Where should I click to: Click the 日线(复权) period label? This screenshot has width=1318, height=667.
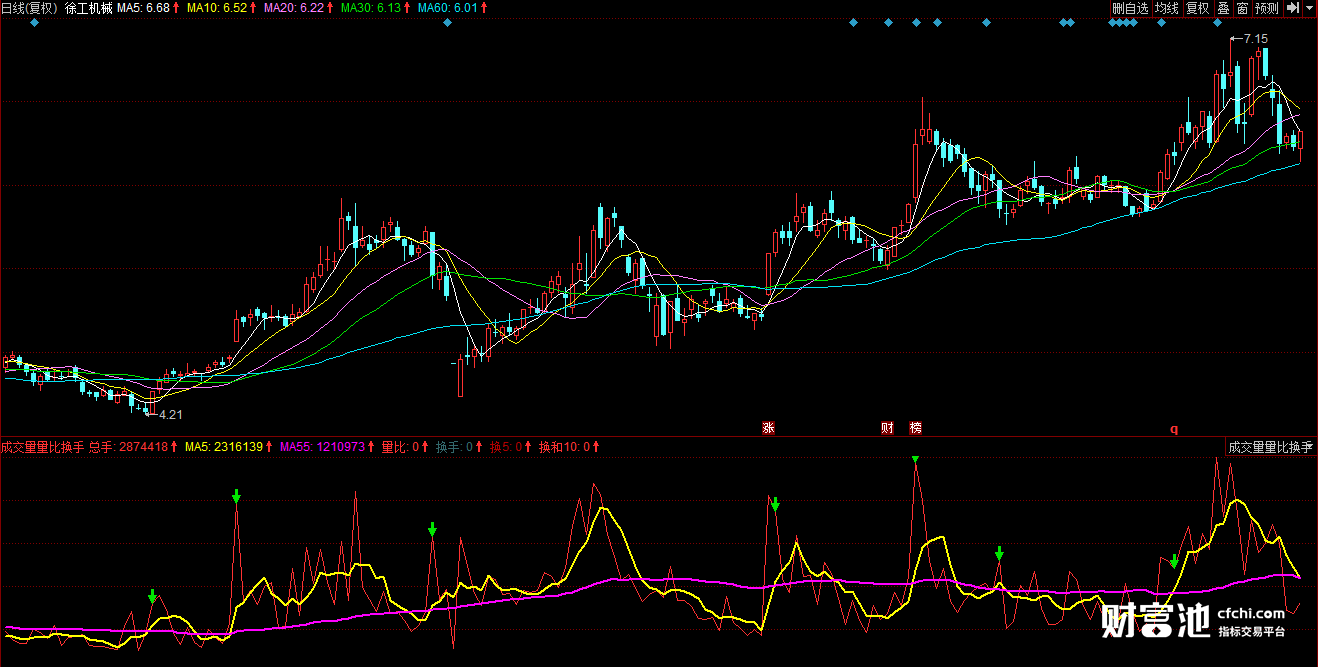point(29,8)
